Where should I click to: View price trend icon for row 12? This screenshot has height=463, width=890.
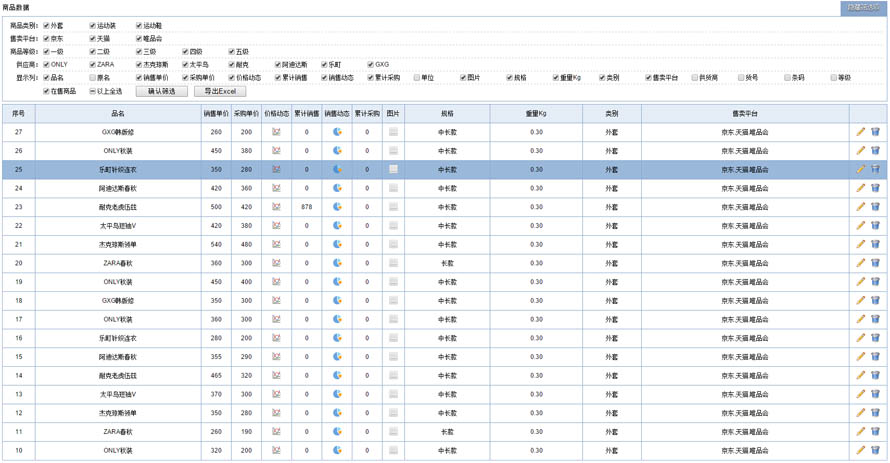(x=277, y=413)
